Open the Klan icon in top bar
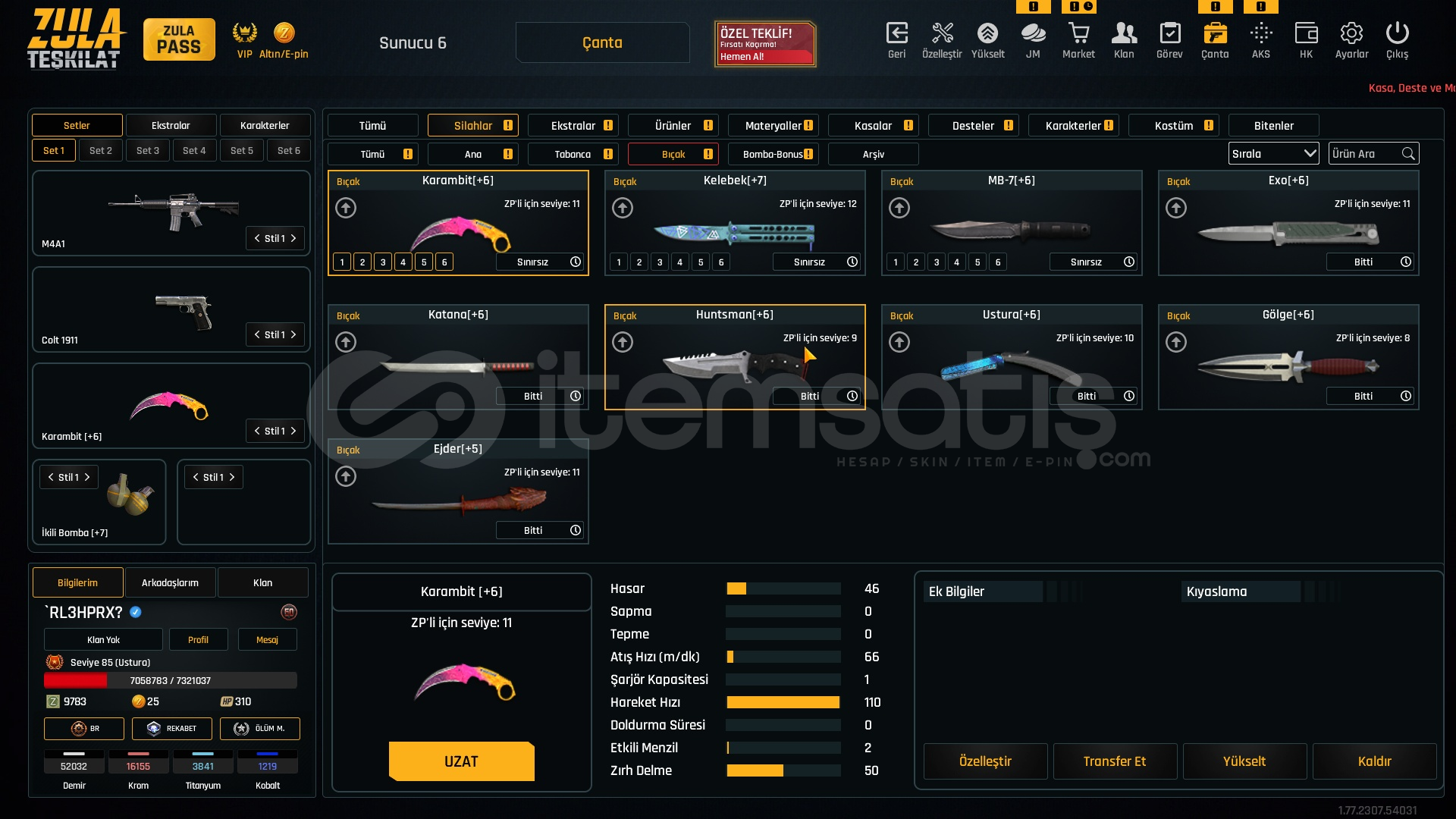Image resolution: width=1456 pixels, height=819 pixels. 1124,33
